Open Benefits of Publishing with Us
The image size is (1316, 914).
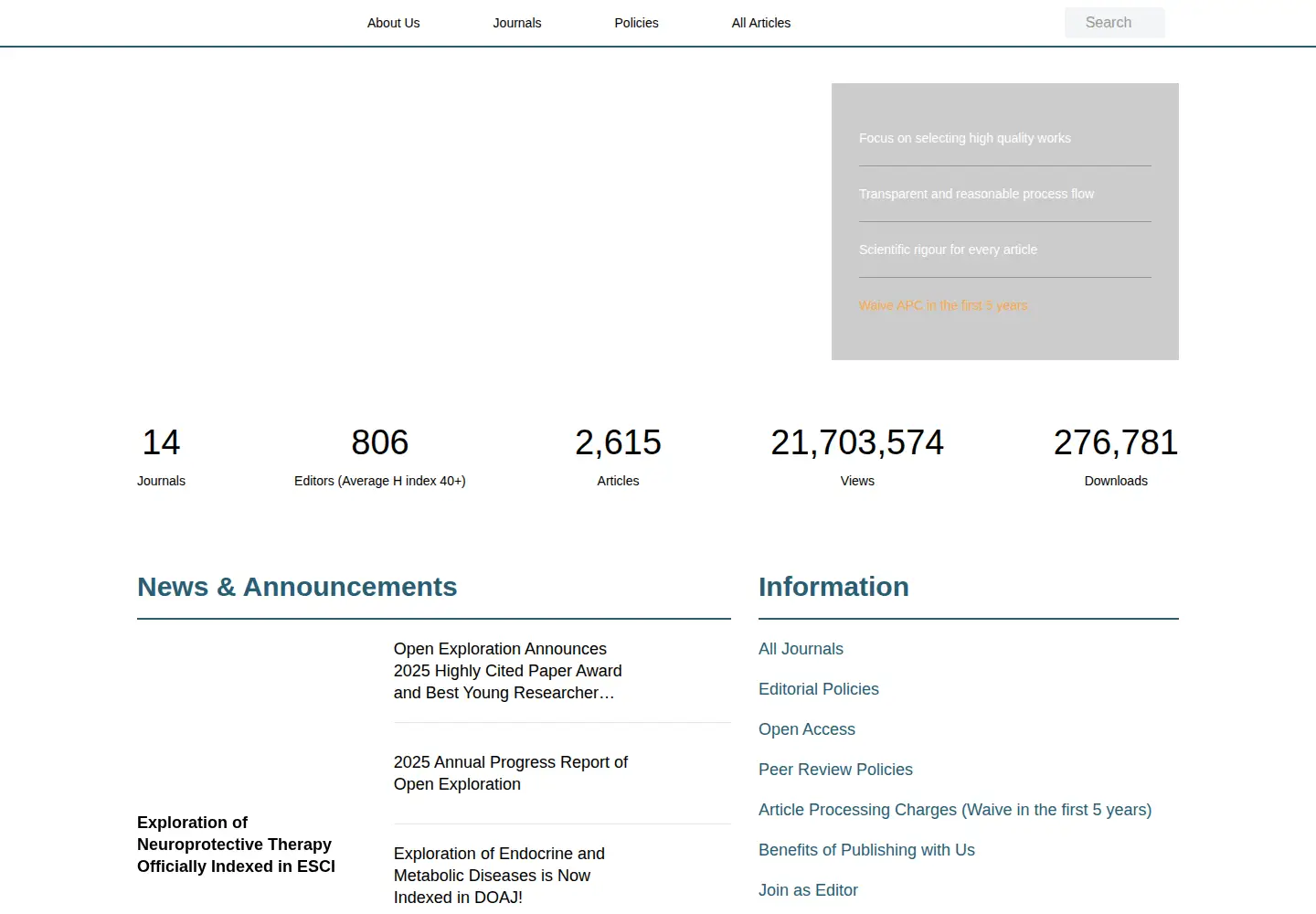(x=866, y=850)
